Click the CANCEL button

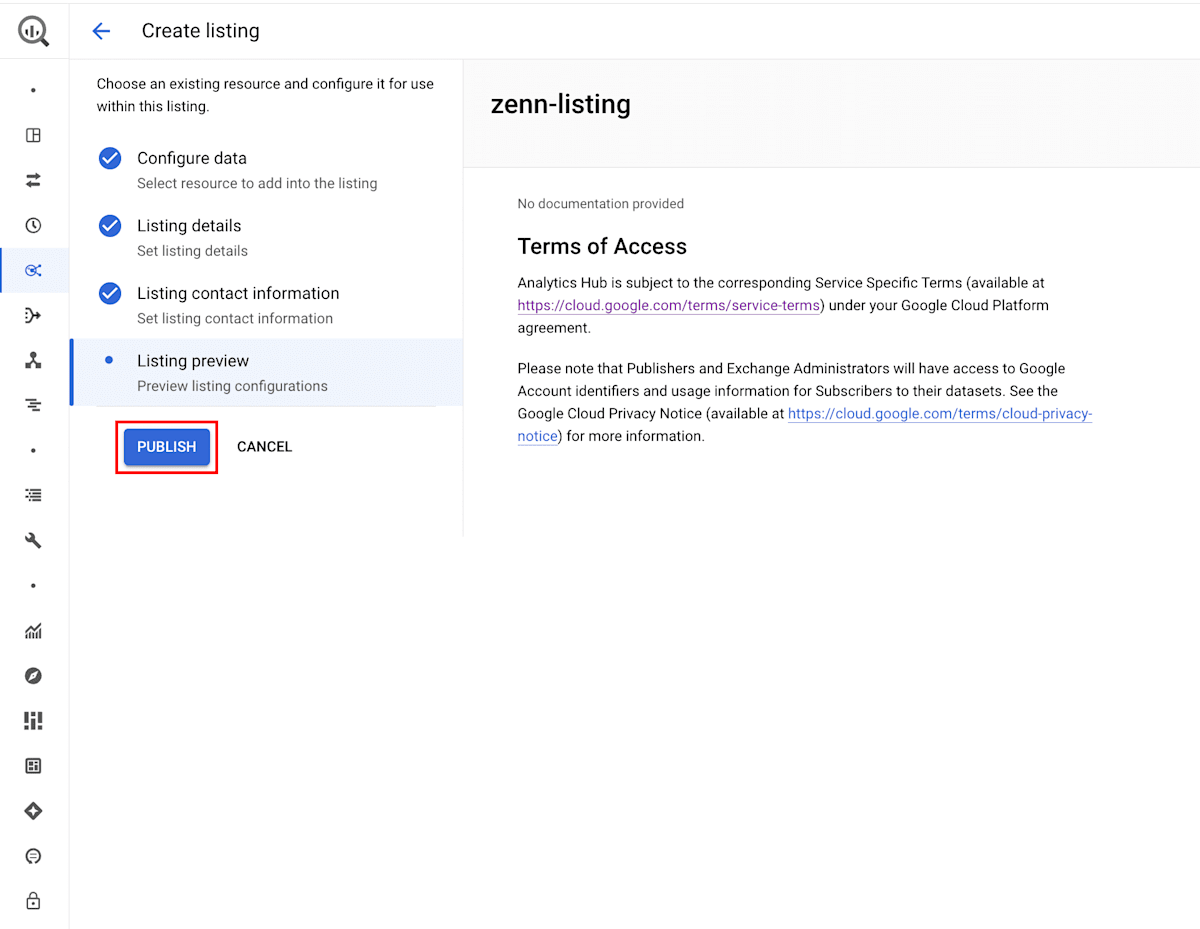(265, 447)
